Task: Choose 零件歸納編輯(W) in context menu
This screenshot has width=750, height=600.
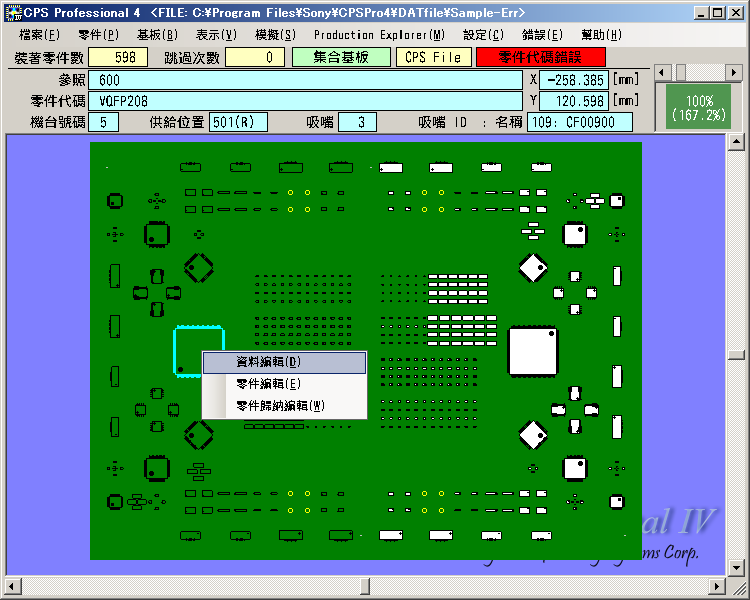Action: (x=285, y=406)
